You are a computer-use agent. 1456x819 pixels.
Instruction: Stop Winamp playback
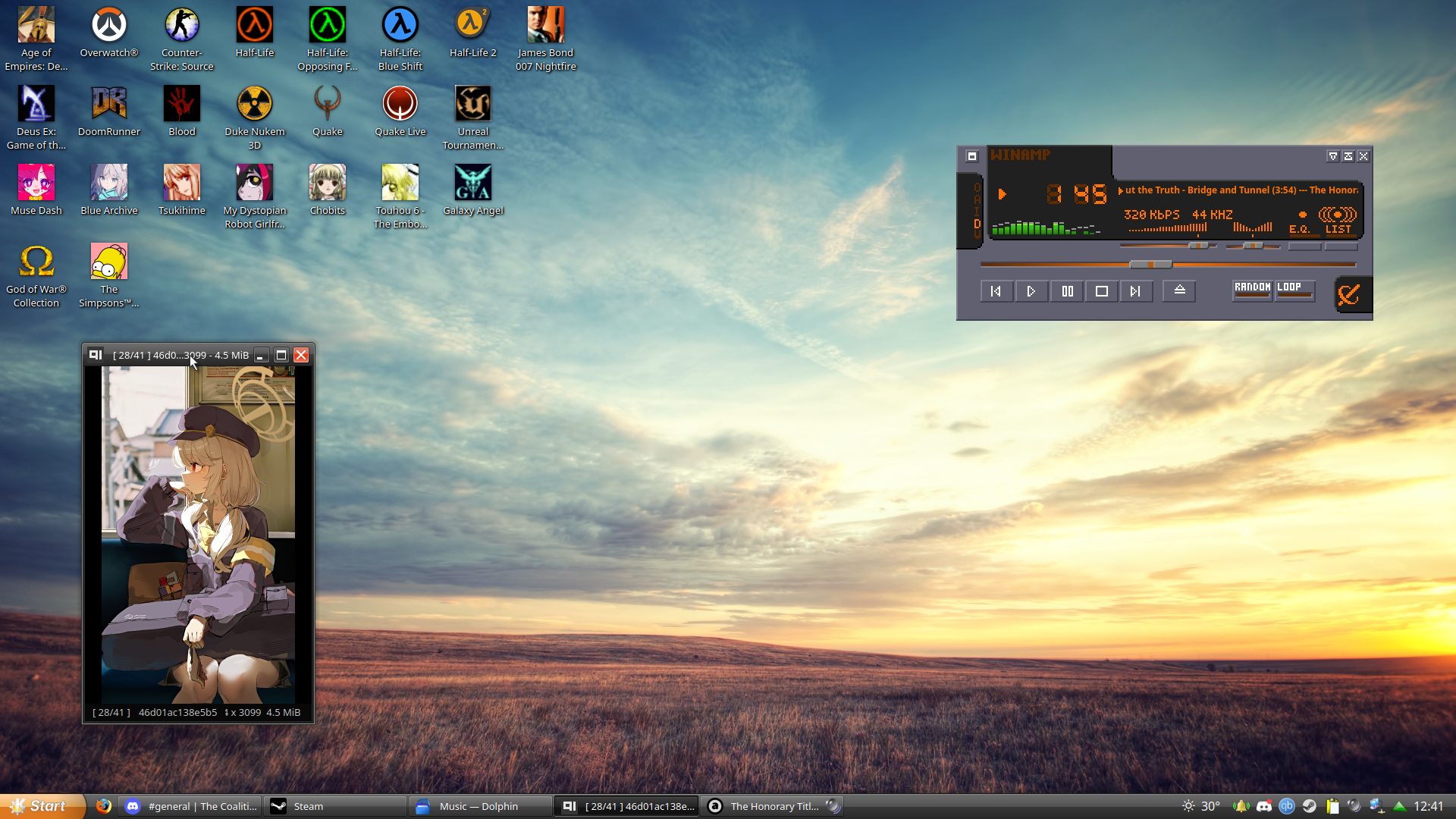[1102, 291]
